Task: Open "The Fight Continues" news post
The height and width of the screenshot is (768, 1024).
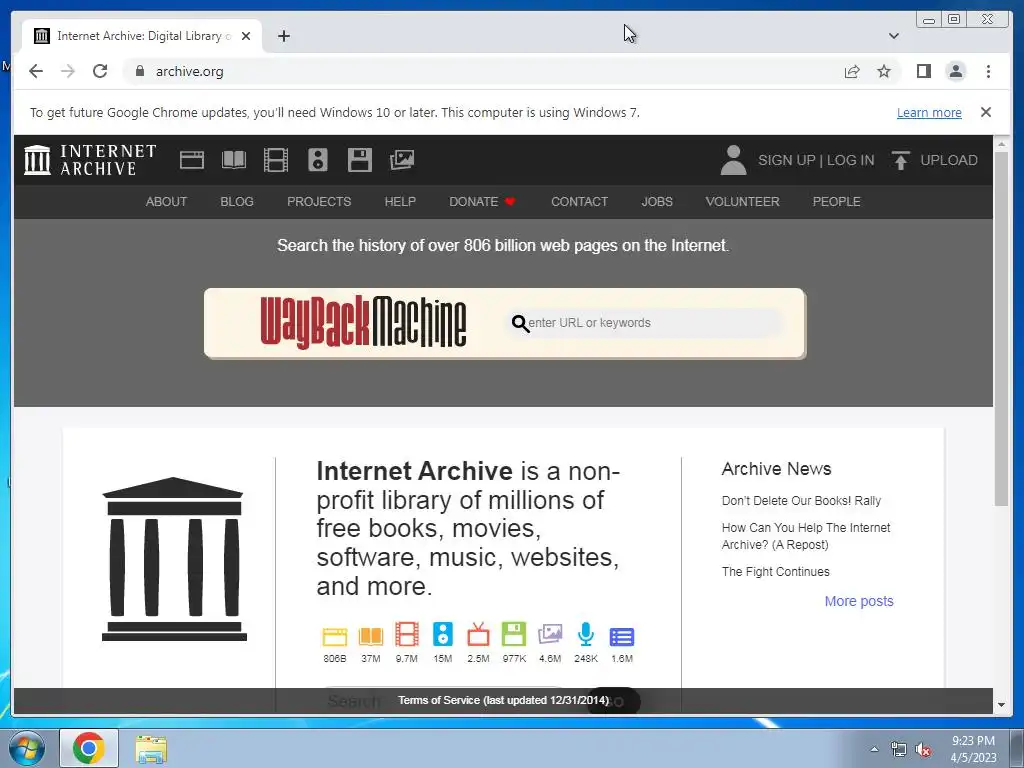Action: [775, 572]
